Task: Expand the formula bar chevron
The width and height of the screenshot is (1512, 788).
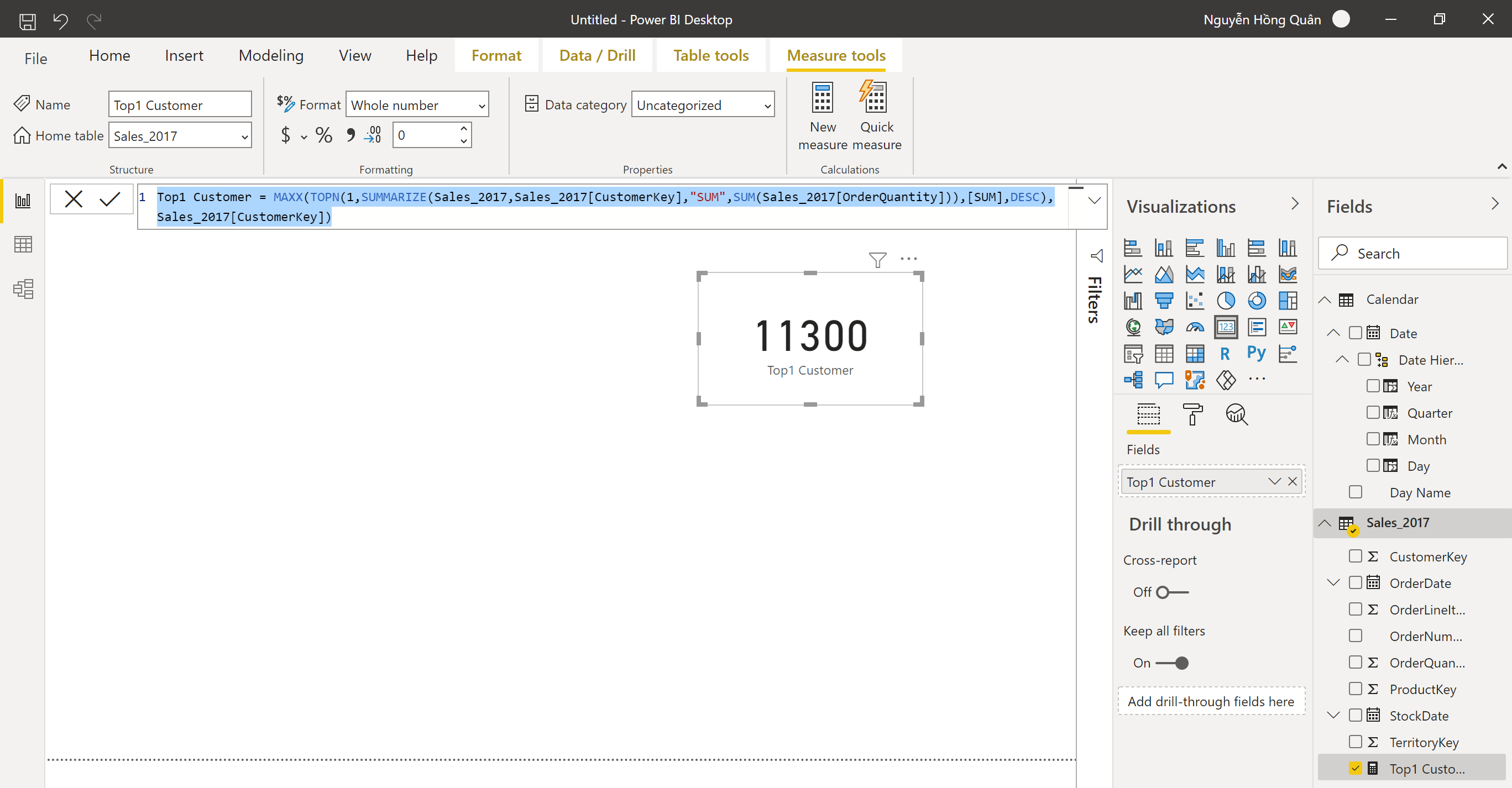Action: click(x=1094, y=201)
